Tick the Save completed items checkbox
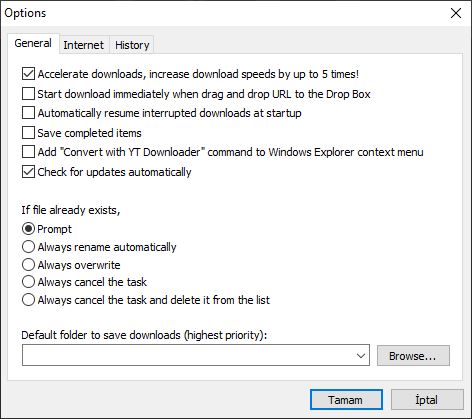 [x=28, y=133]
